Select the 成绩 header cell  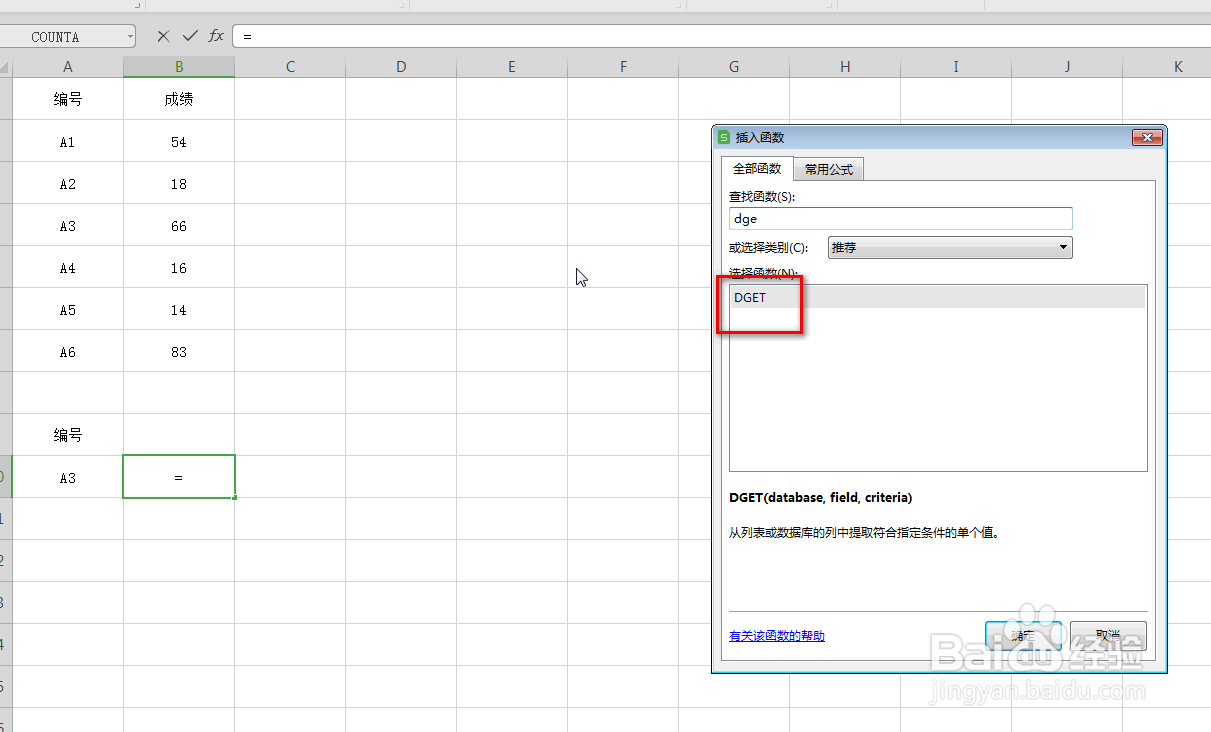pyautogui.click(x=179, y=99)
